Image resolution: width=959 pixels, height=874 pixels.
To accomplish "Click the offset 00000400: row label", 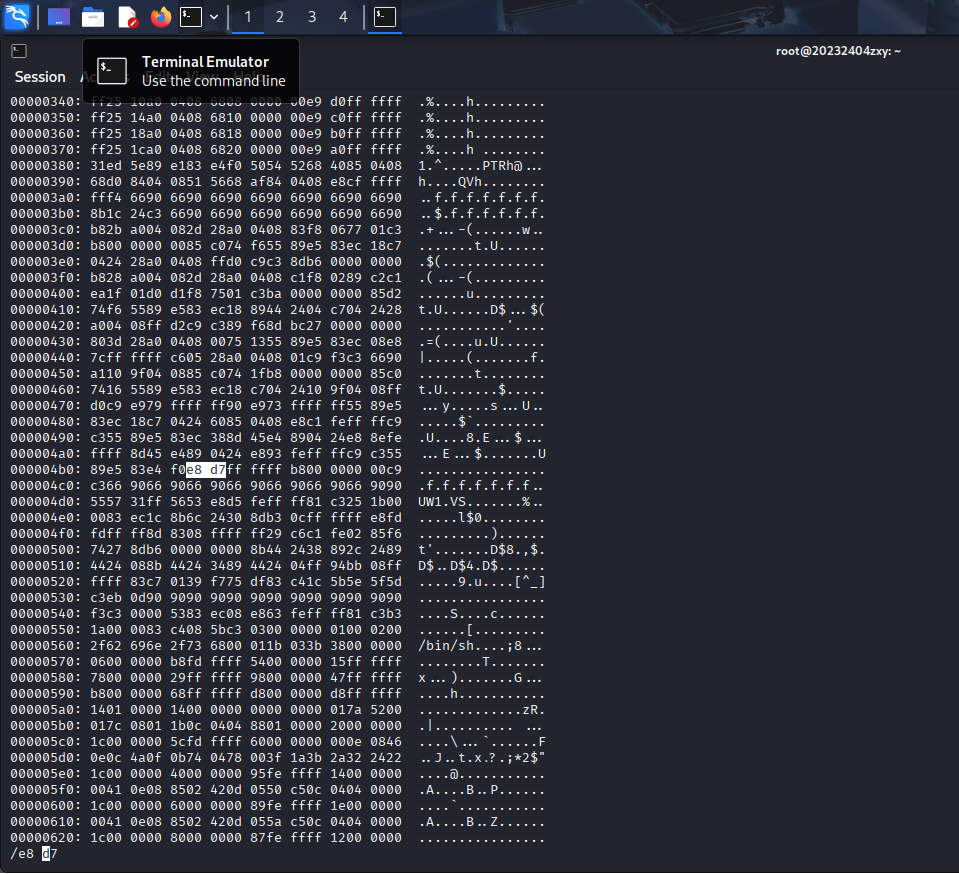I will (x=46, y=294).
